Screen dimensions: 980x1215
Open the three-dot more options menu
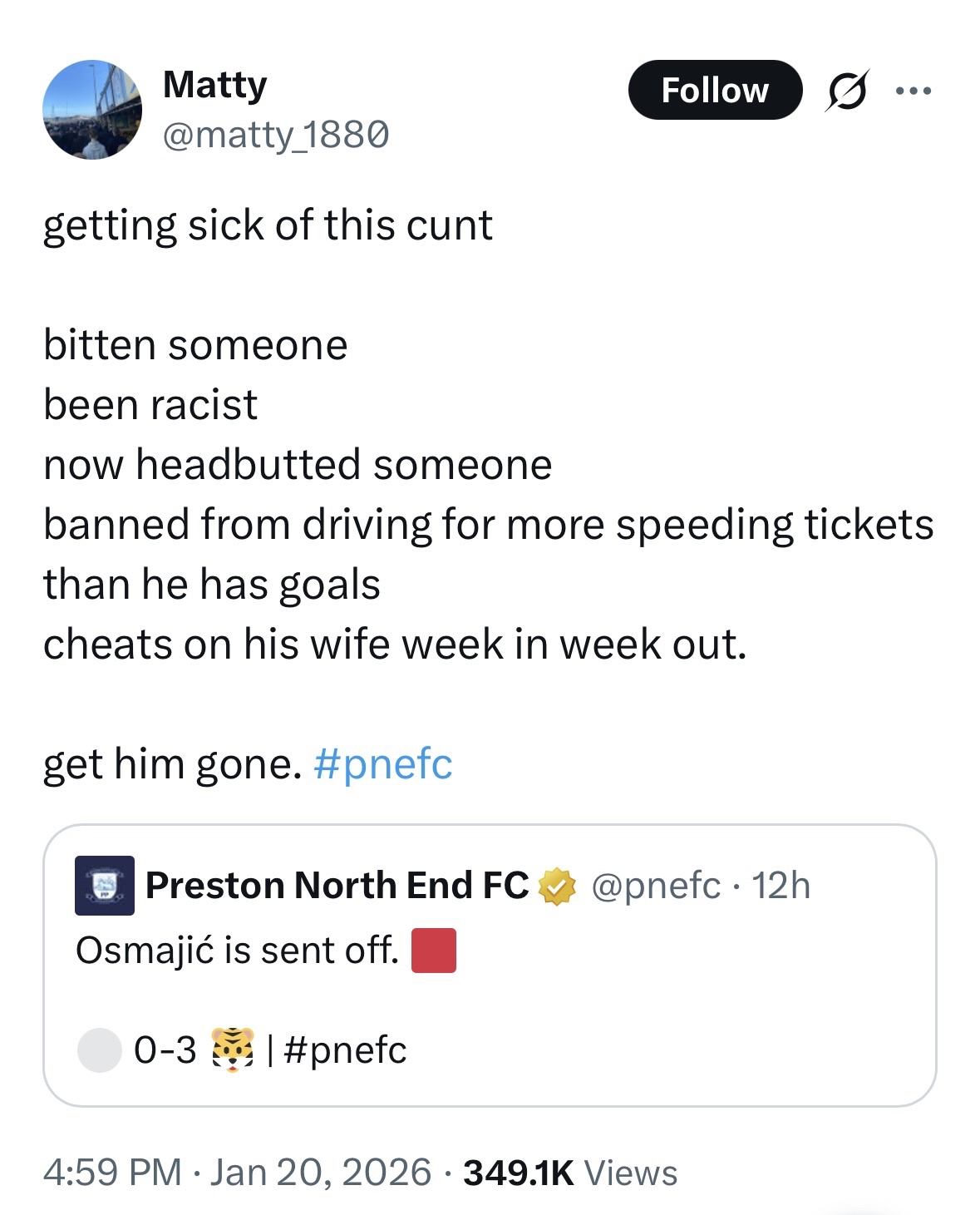point(914,90)
